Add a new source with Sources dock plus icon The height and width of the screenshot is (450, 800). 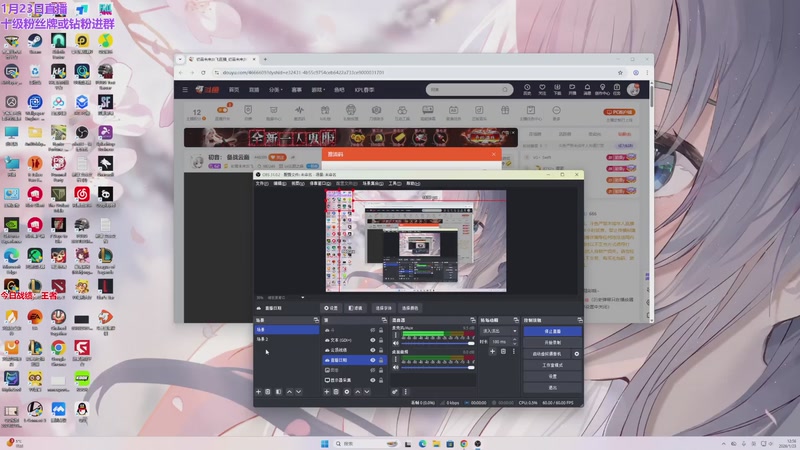coord(327,392)
